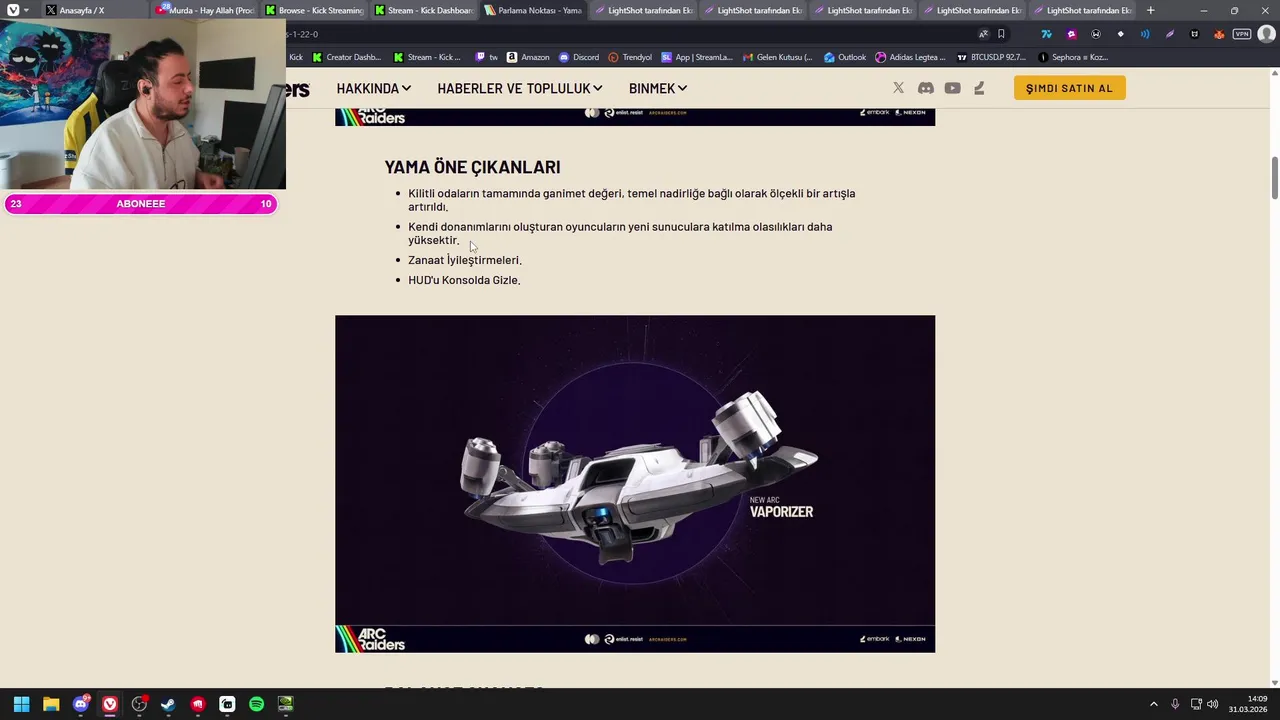
Task: Open the X (Twitter) social icon in site header
Action: point(898,88)
